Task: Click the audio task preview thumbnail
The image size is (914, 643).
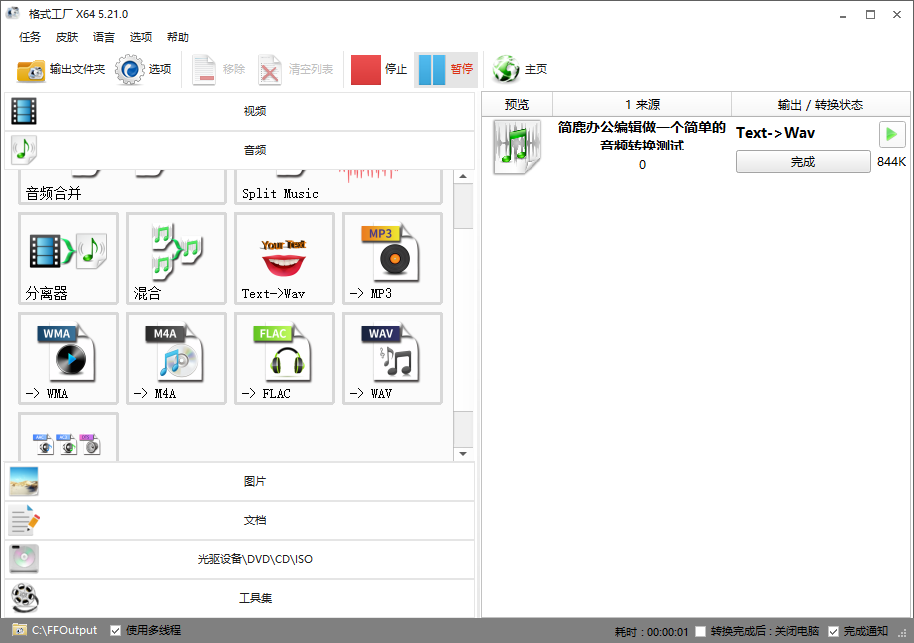Action: pyautogui.click(x=516, y=147)
